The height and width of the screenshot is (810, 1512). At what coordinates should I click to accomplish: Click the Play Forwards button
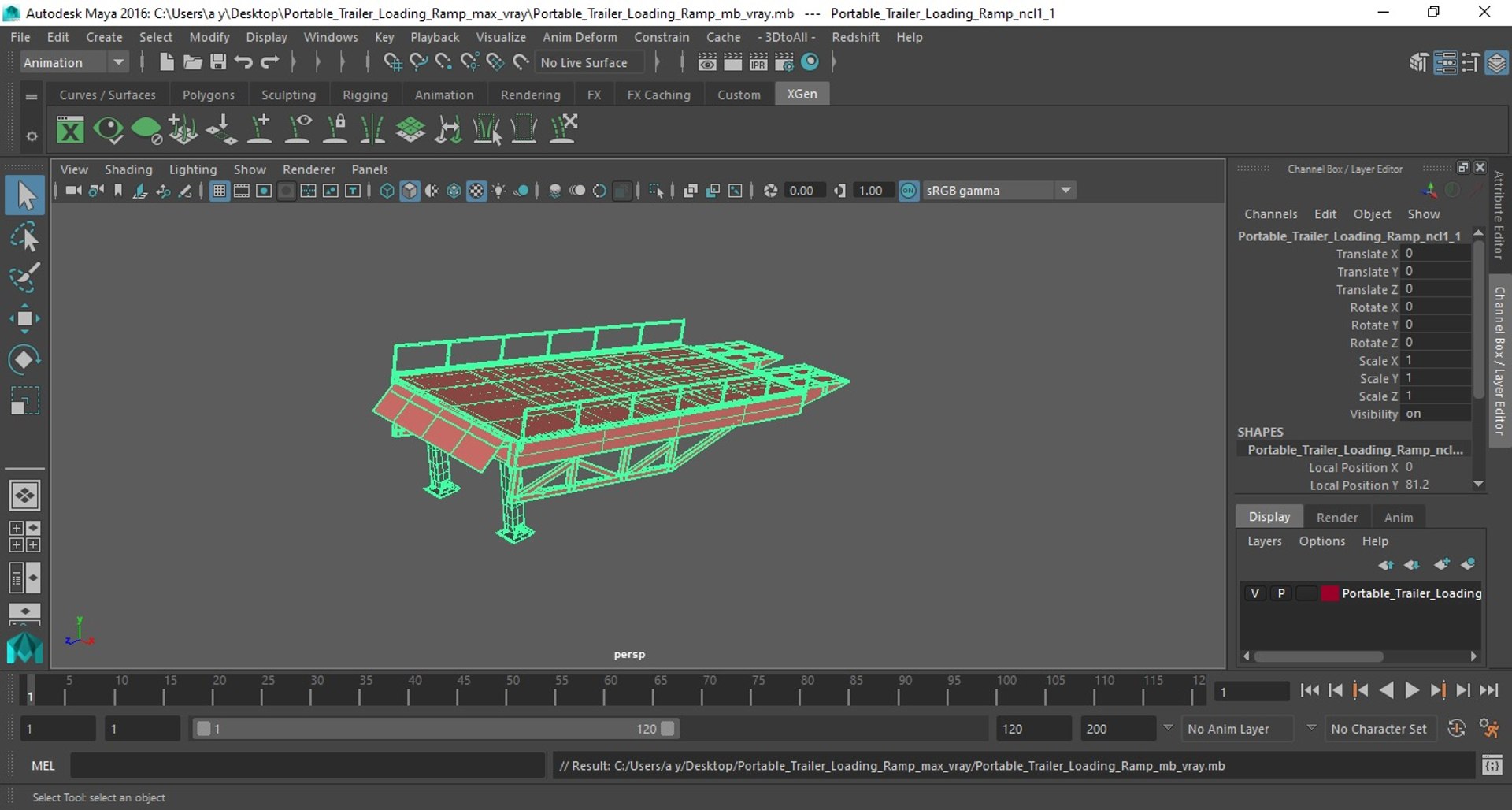click(x=1412, y=690)
